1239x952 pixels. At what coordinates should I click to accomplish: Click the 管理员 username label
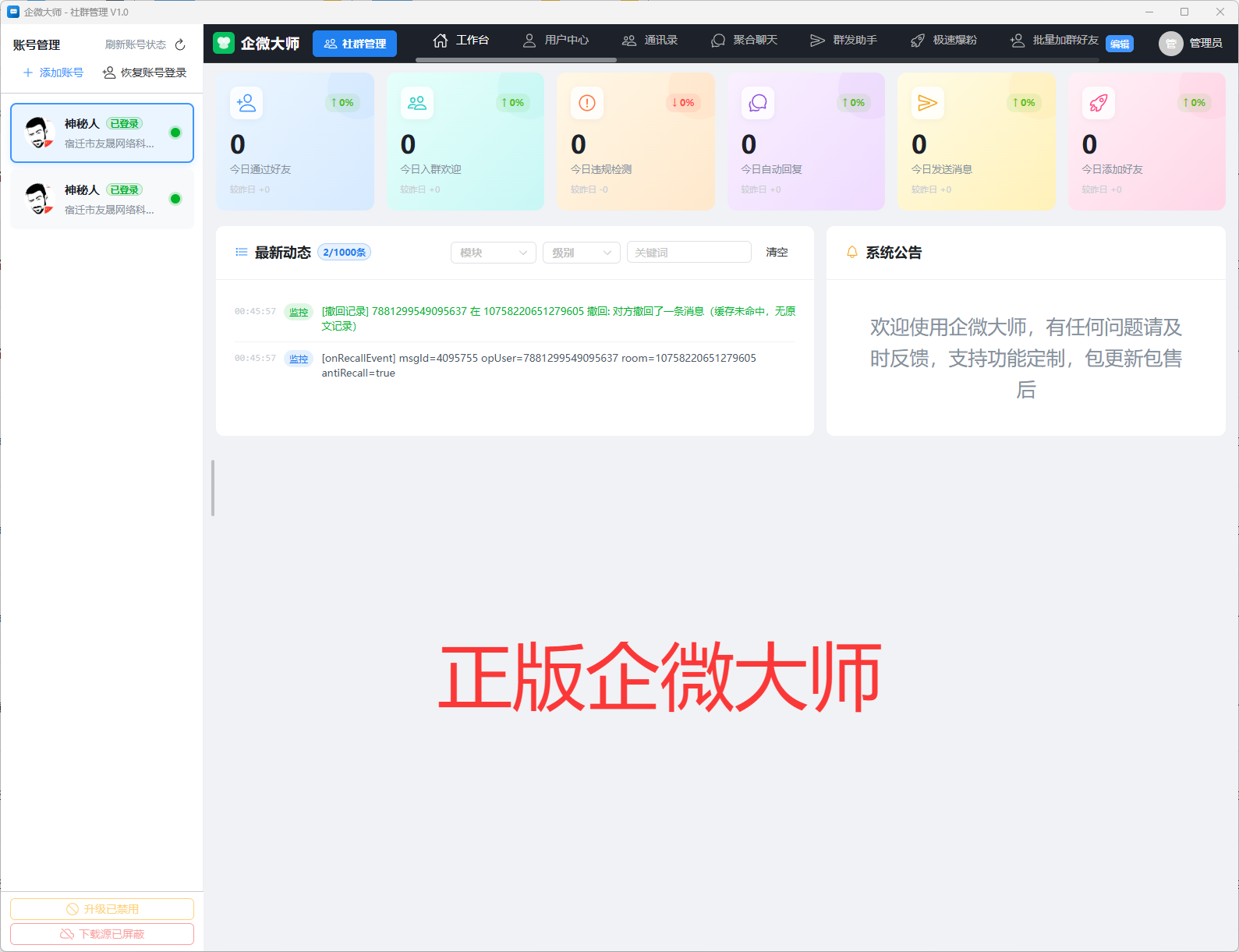pyautogui.click(x=1205, y=44)
